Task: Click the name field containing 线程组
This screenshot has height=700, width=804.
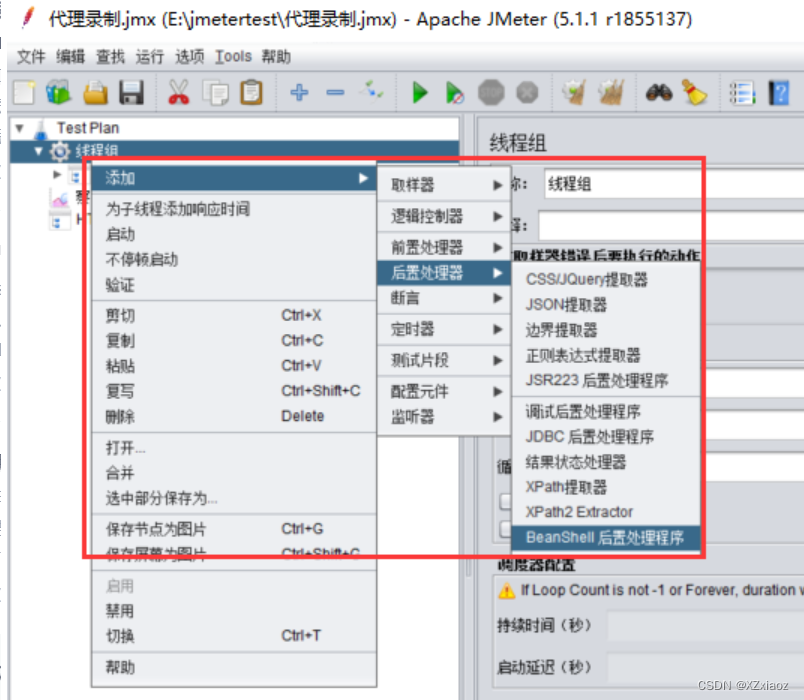Action: click(x=674, y=184)
